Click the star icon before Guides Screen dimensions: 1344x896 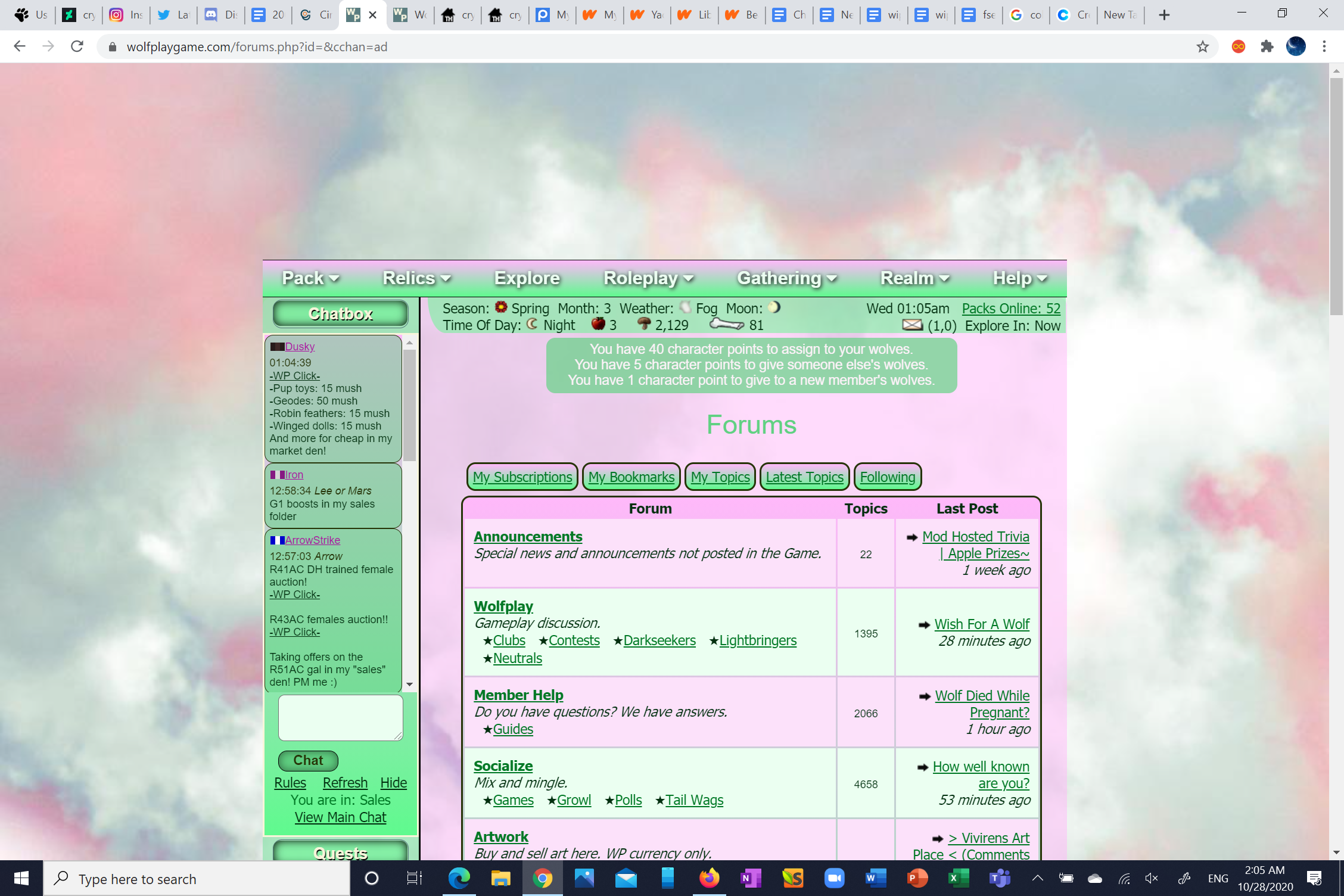(x=487, y=729)
